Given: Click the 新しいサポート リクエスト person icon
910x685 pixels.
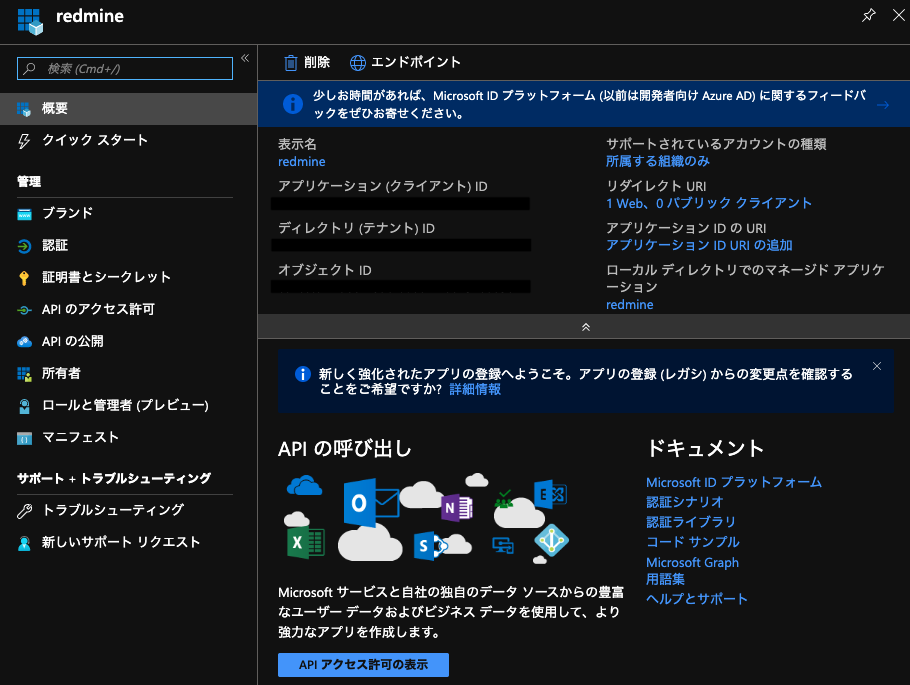Looking at the screenshot, I should [x=24, y=543].
